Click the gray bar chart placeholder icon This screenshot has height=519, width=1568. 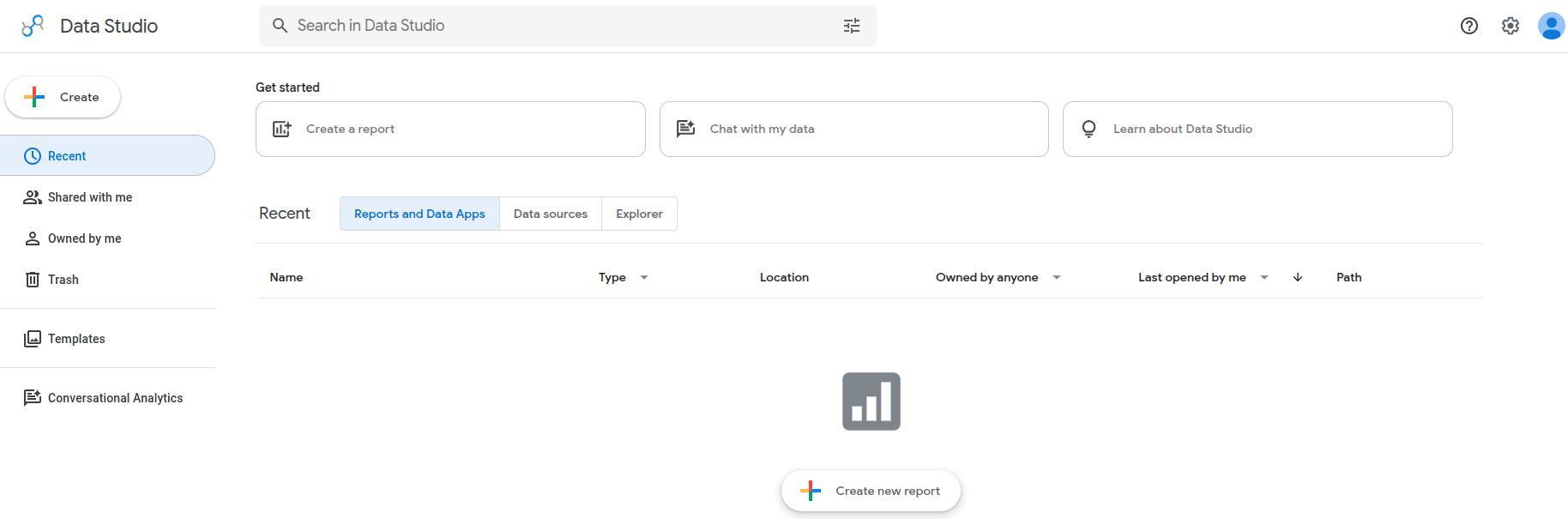point(871,401)
